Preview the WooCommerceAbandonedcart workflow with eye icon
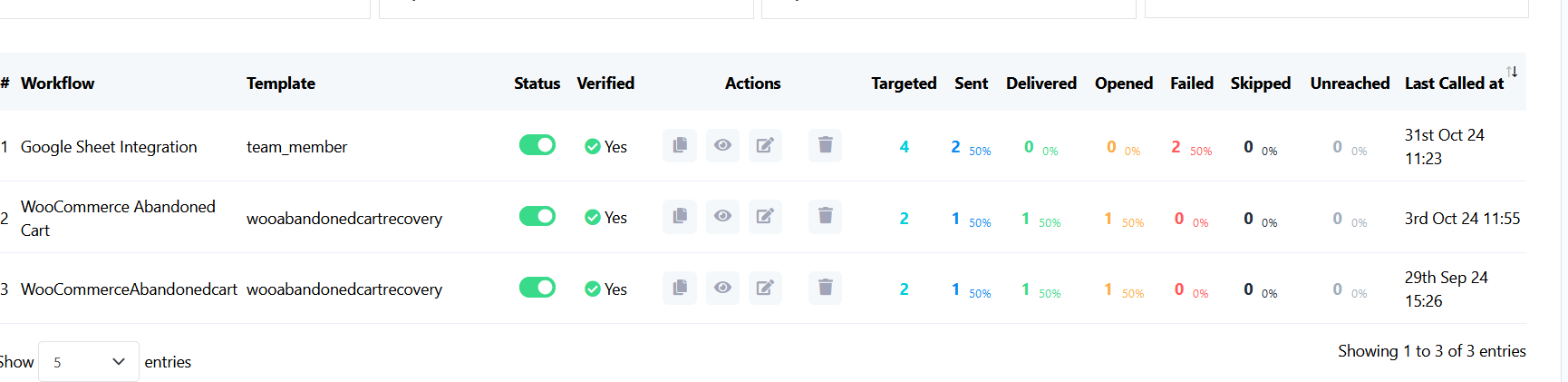1568x382 pixels. click(722, 288)
